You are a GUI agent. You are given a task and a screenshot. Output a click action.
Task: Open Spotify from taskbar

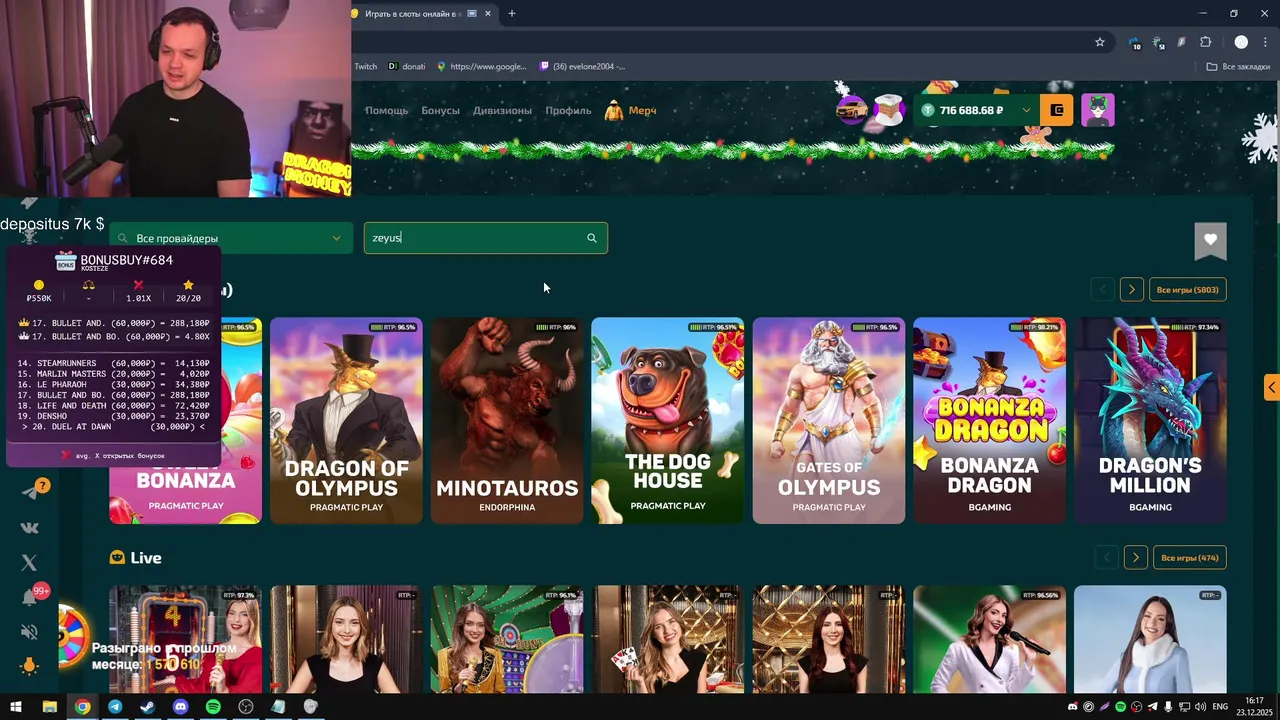coord(213,707)
